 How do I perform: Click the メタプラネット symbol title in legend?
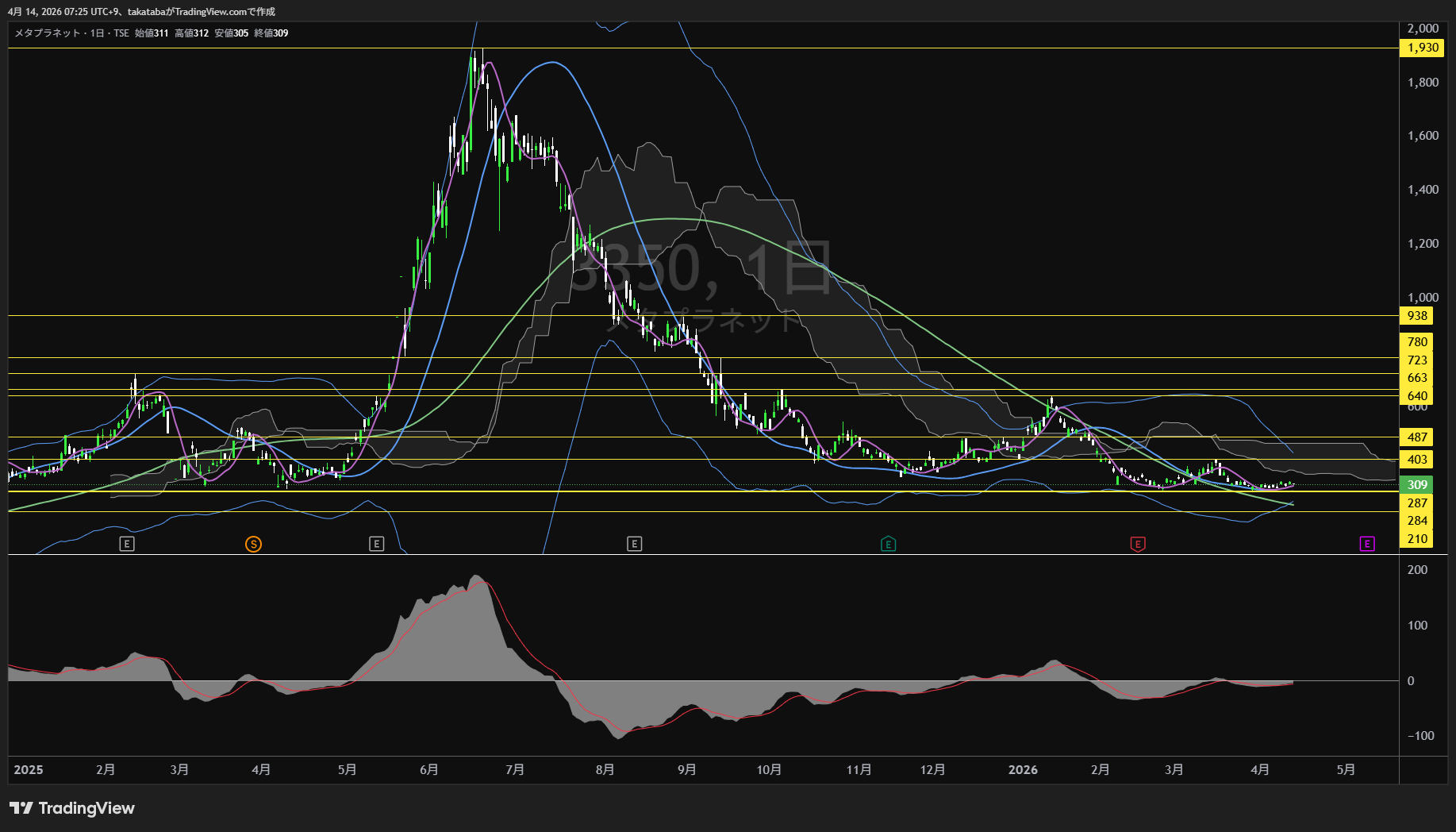48,33
